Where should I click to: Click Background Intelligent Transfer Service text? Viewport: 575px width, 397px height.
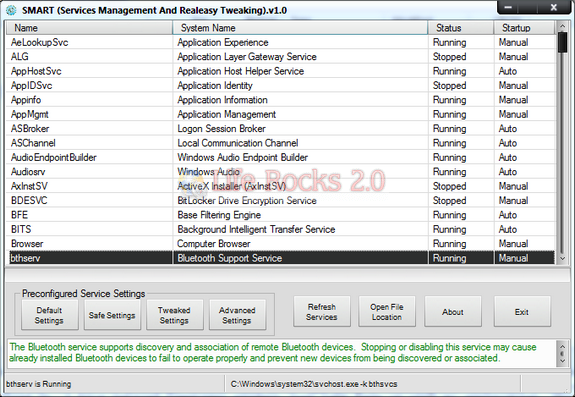pos(256,229)
